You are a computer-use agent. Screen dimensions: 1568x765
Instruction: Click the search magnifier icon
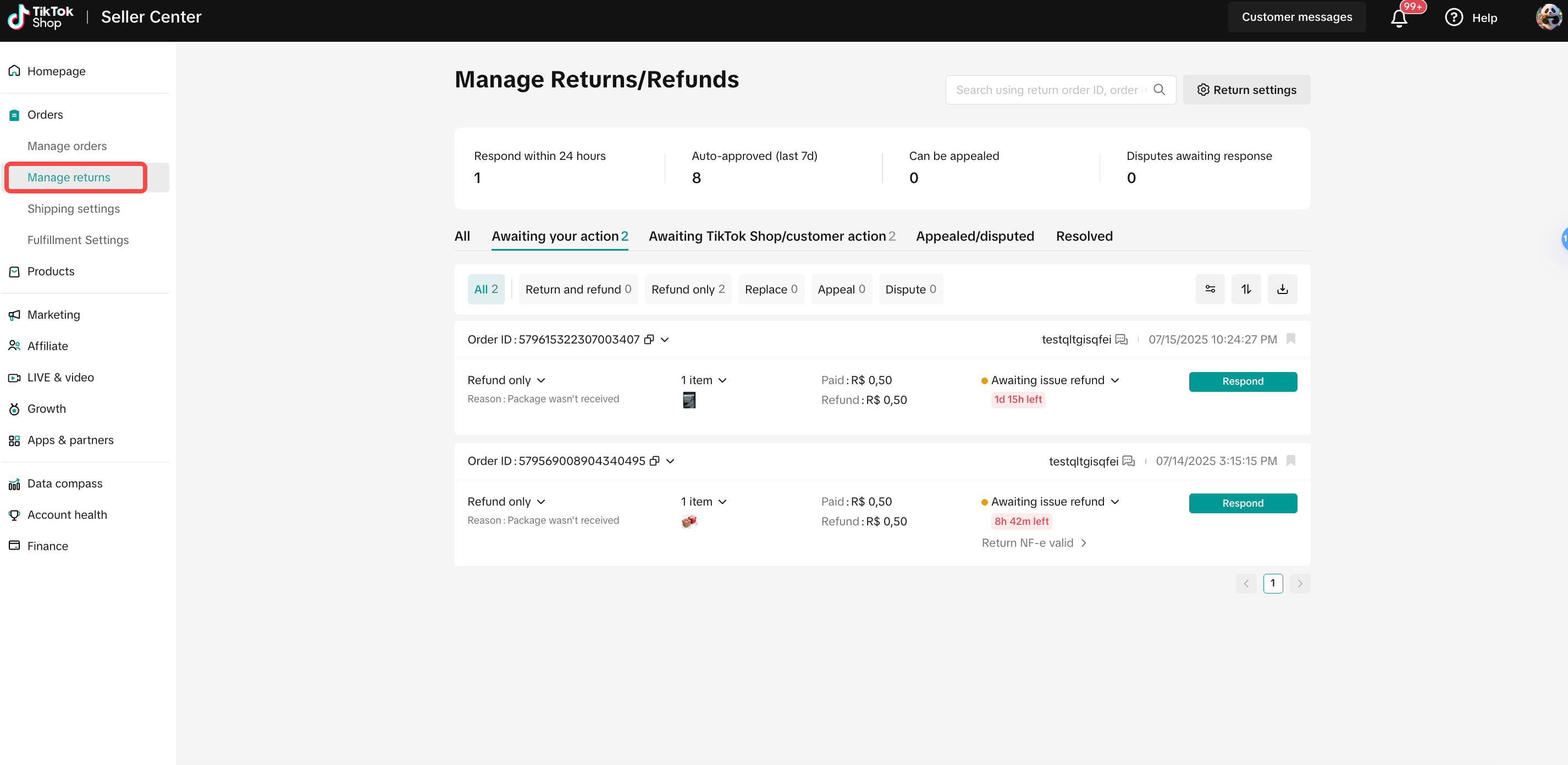coord(1159,90)
